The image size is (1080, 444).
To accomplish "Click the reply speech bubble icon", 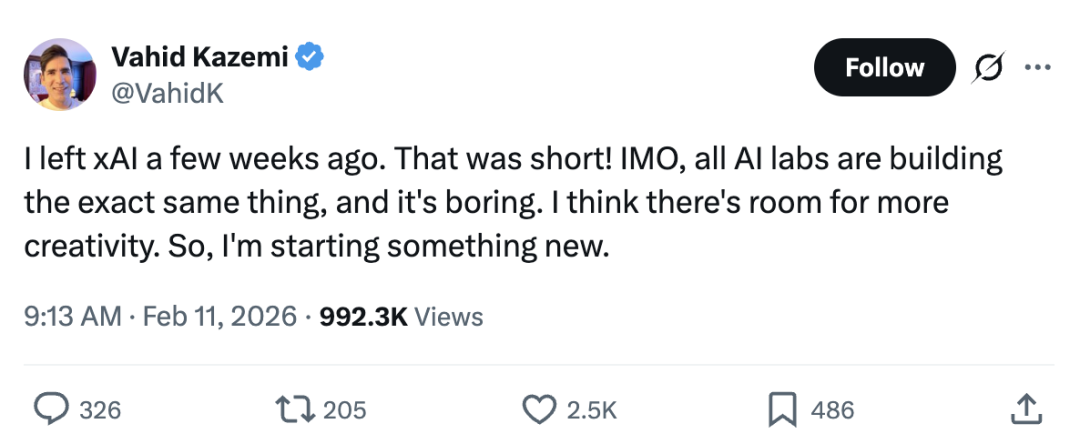I will click(x=49, y=408).
